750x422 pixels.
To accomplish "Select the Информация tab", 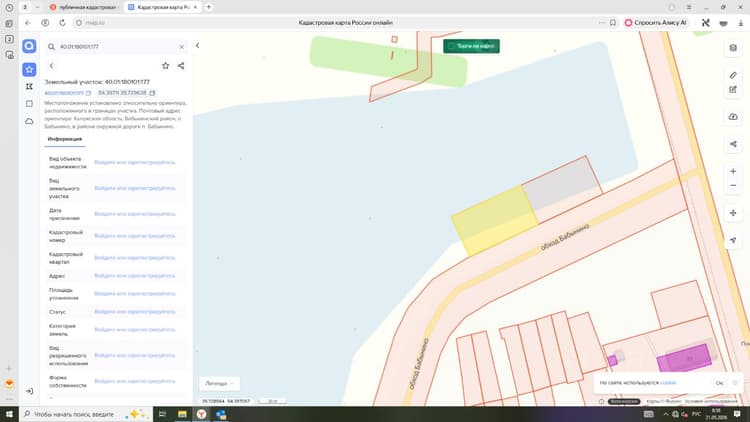I will [65, 139].
